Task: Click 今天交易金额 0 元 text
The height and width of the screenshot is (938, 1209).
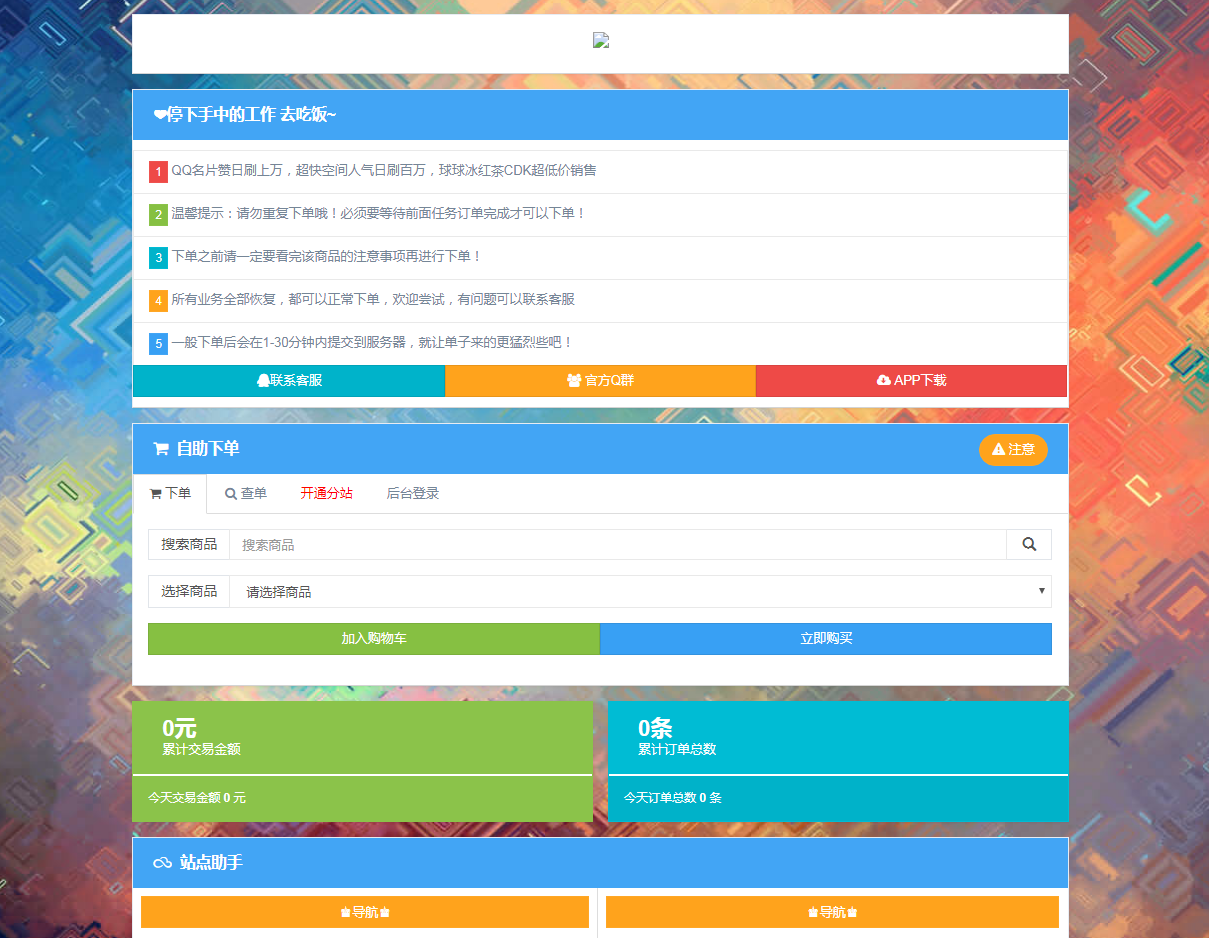Action: (x=197, y=798)
